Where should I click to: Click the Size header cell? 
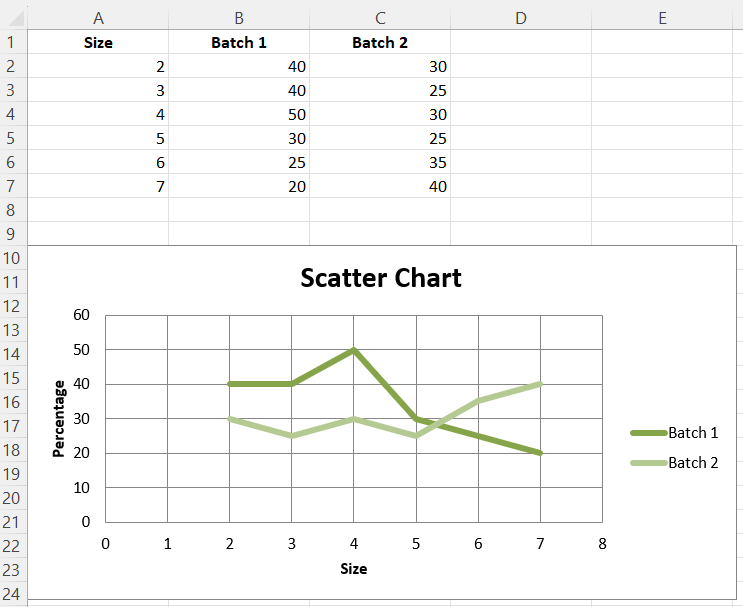[x=98, y=43]
